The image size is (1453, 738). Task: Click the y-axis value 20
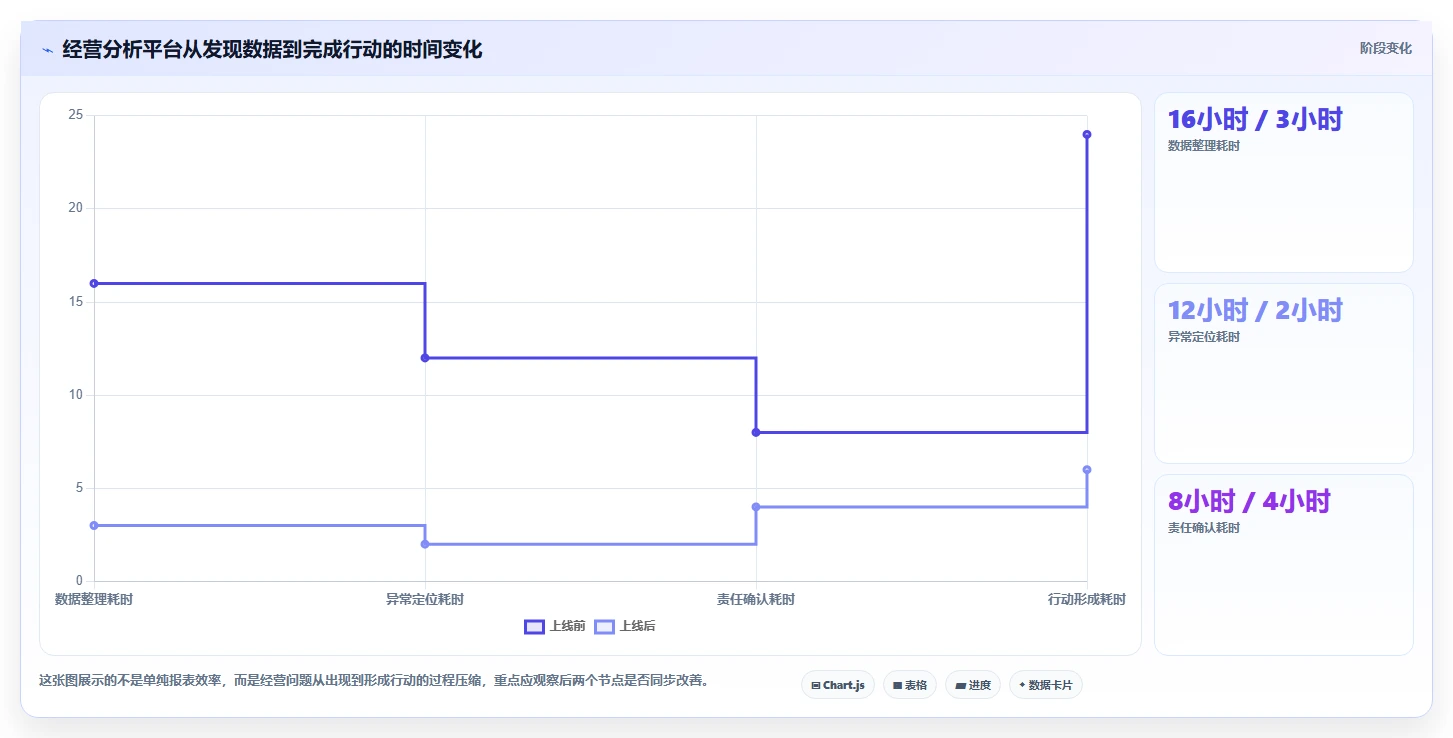(75, 208)
